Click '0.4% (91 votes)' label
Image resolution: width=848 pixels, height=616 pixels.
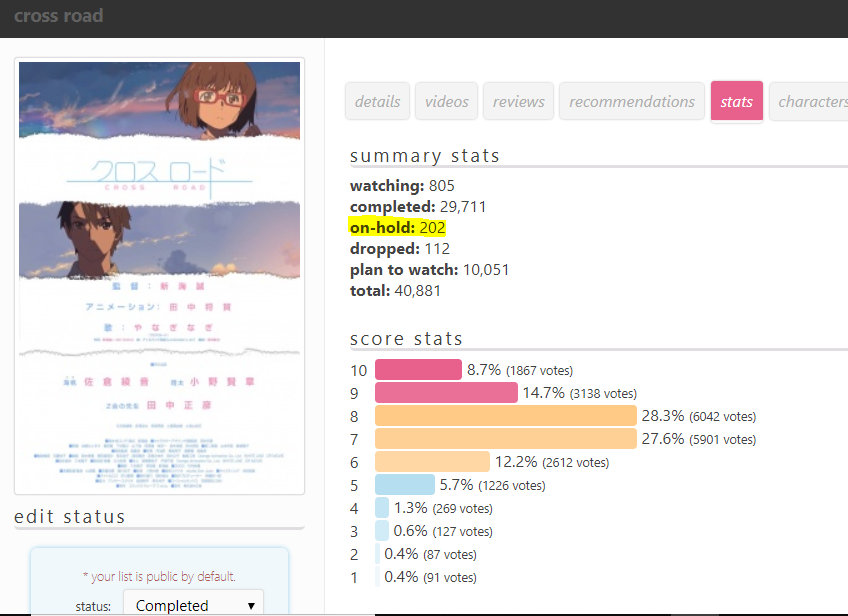click(x=430, y=577)
